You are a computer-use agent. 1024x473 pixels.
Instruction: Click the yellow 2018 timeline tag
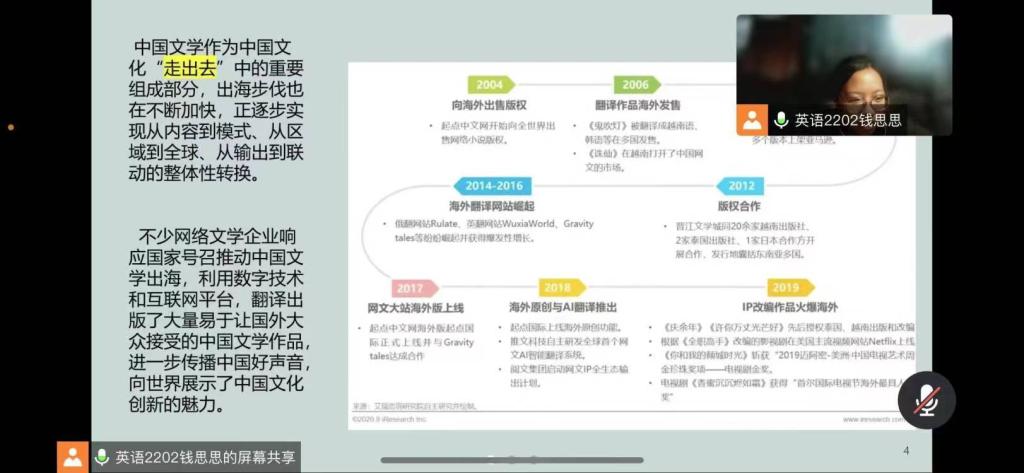[x=557, y=288]
